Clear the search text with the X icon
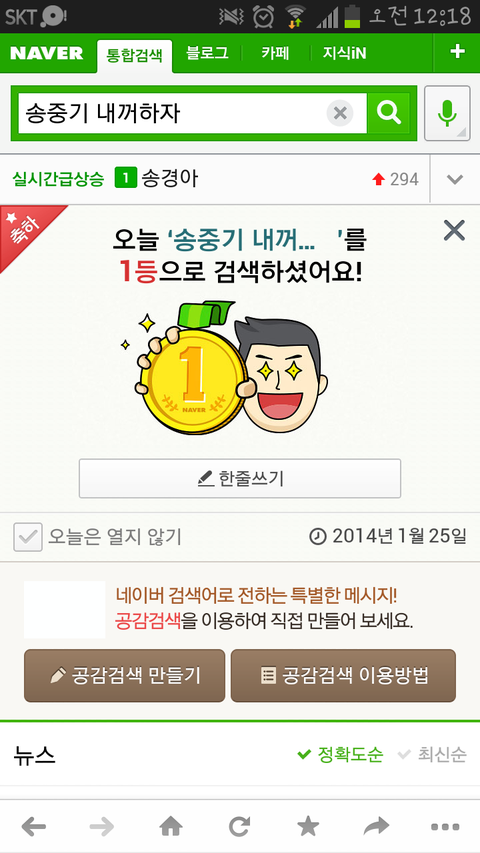This screenshot has width=480, height=853. pos(340,114)
